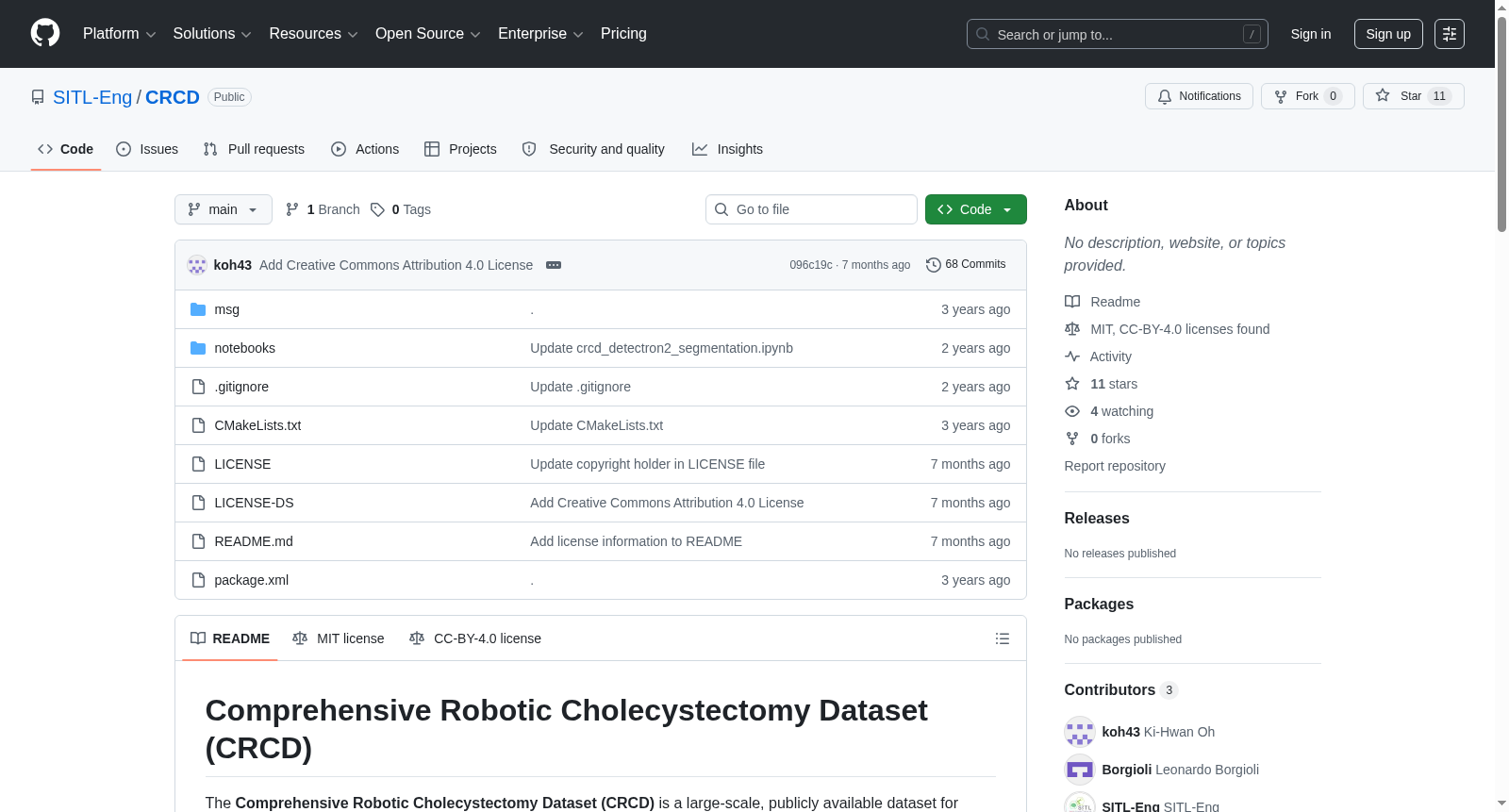Screen dimensions: 1509x812
Task: Show the CC-BY-4.0 license tab
Action: [475, 638]
